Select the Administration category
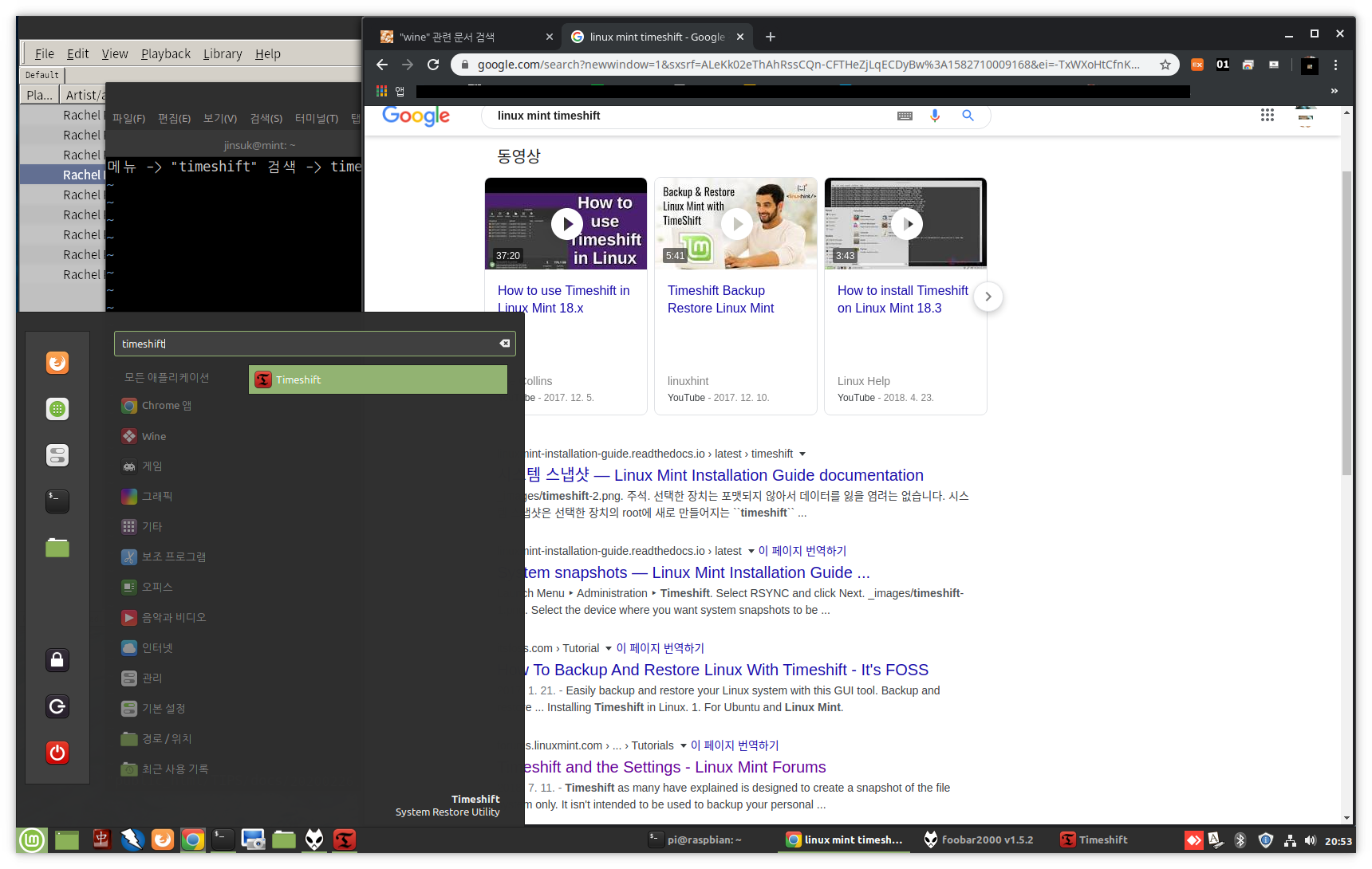Screen dimensions: 1372x869 point(142,678)
